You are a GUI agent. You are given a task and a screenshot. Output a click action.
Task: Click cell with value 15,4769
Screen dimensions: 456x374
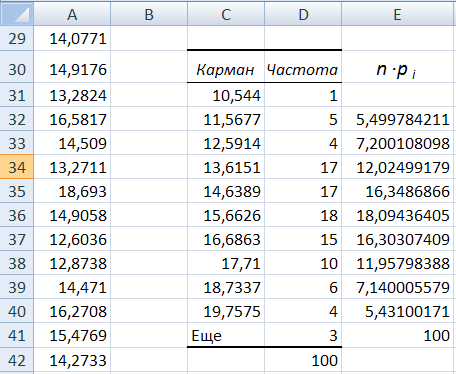point(72,335)
